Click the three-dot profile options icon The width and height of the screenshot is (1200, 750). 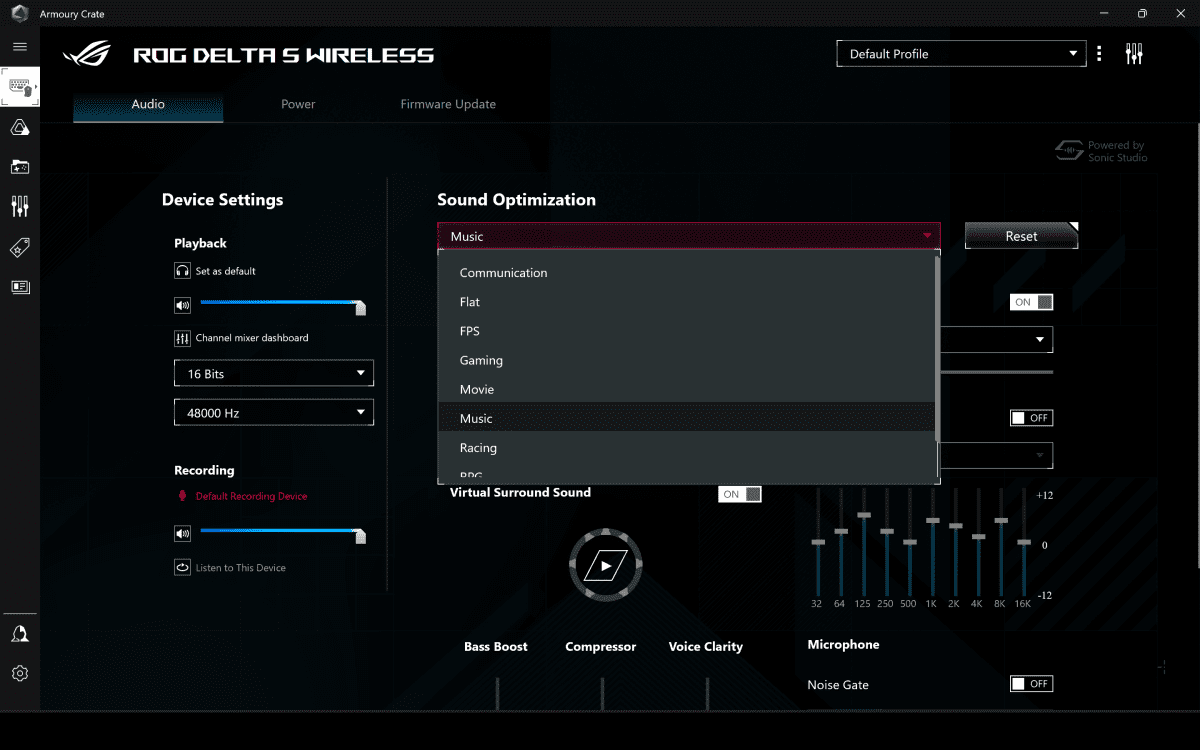pyautogui.click(x=1099, y=54)
